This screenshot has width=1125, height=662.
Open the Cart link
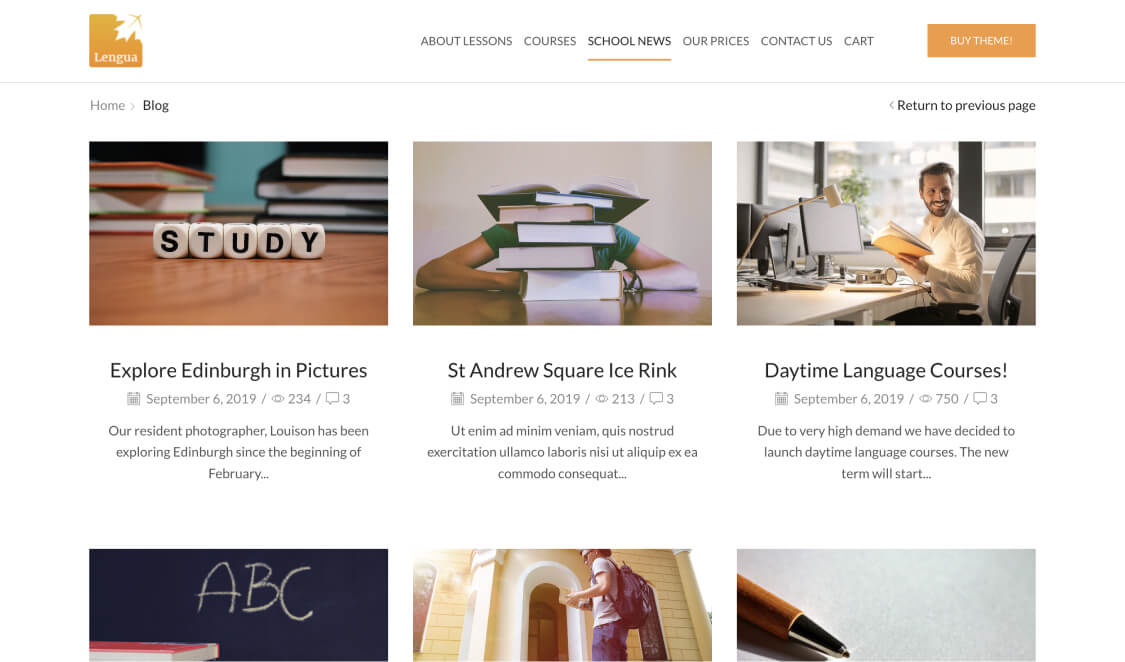859,41
